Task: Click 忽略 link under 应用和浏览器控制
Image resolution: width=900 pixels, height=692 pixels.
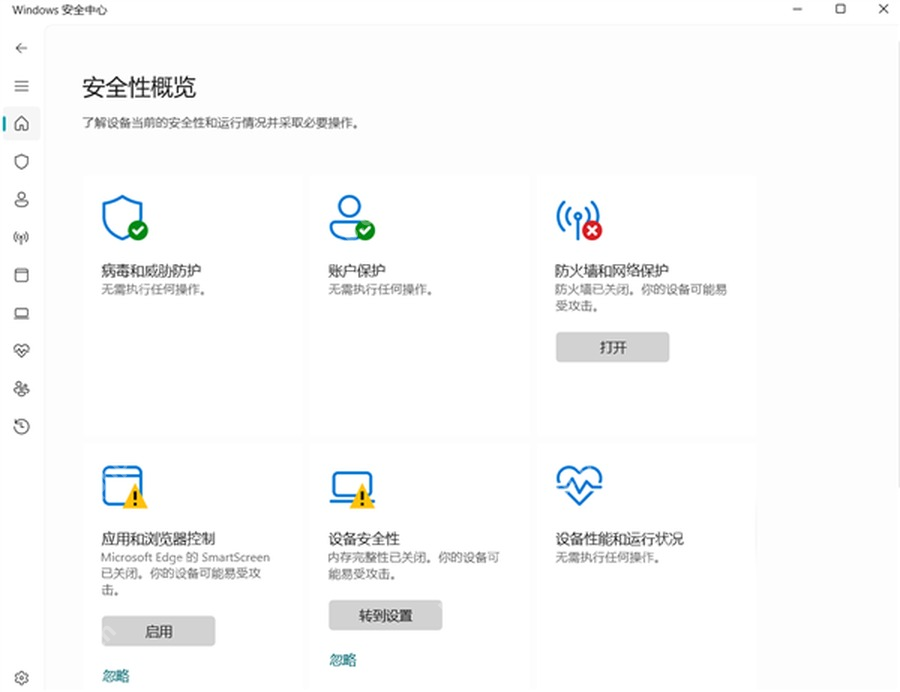Action: (115, 676)
